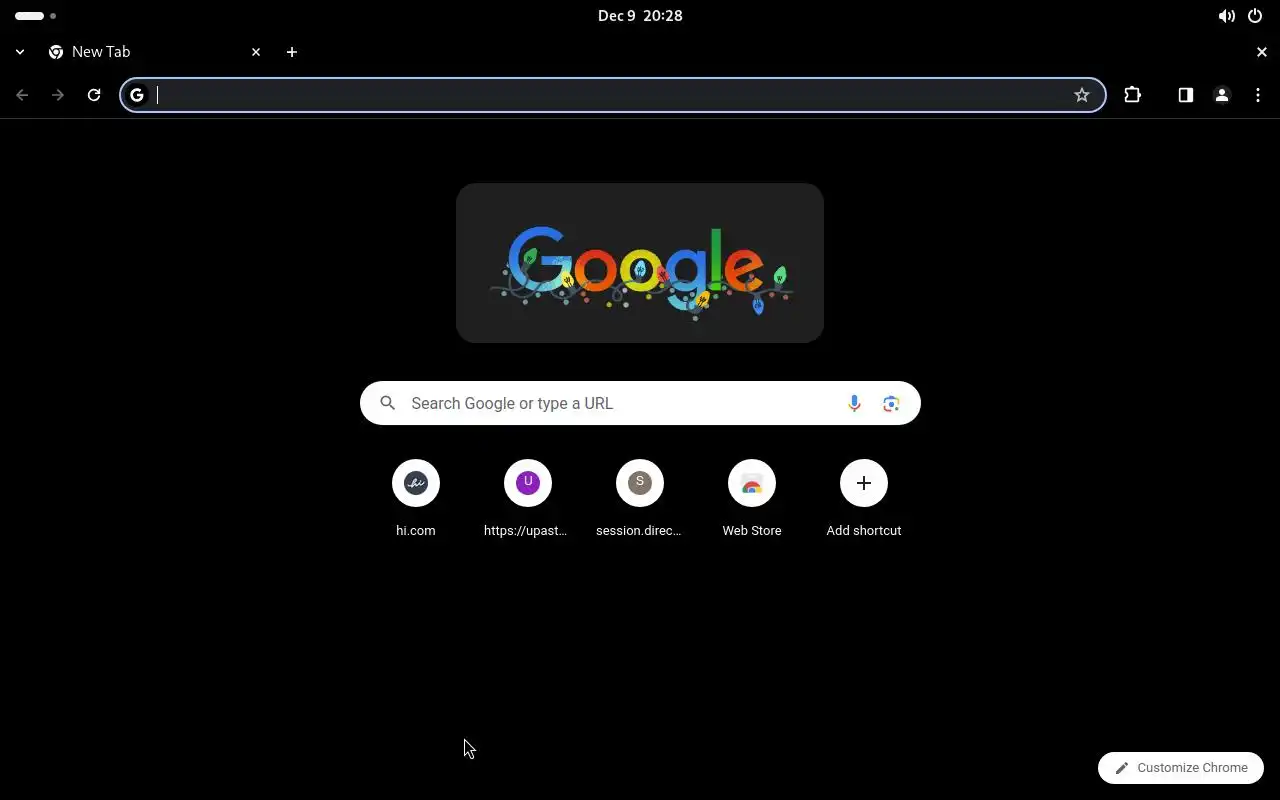The height and width of the screenshot is (800, 1280).
Task: Click the Search Google or type a URL box
Action: (x=640, y=403)
